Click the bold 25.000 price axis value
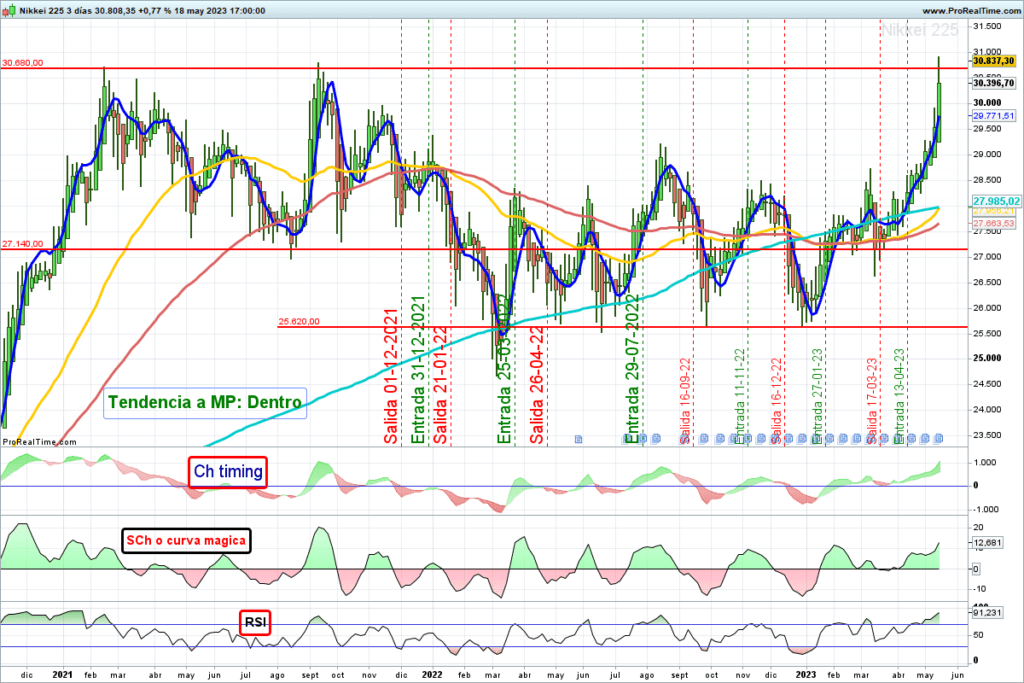1024x683 pixels. coord(987,358)
